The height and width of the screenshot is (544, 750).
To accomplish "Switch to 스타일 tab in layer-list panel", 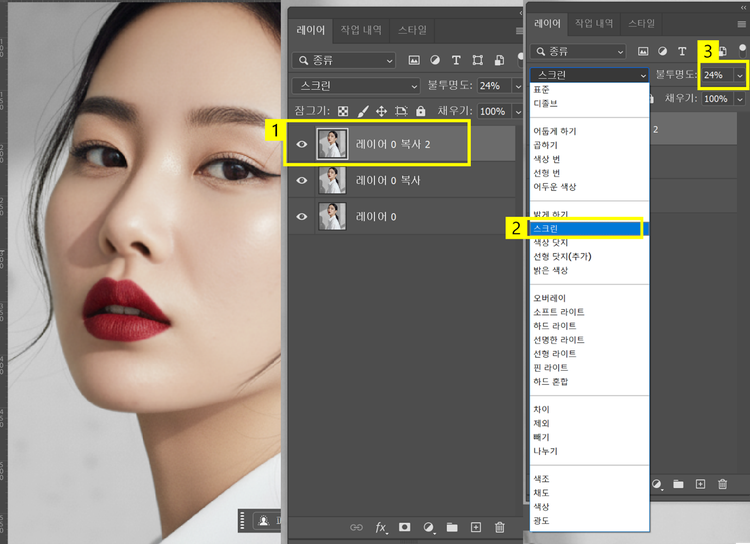I will [412, 30].
